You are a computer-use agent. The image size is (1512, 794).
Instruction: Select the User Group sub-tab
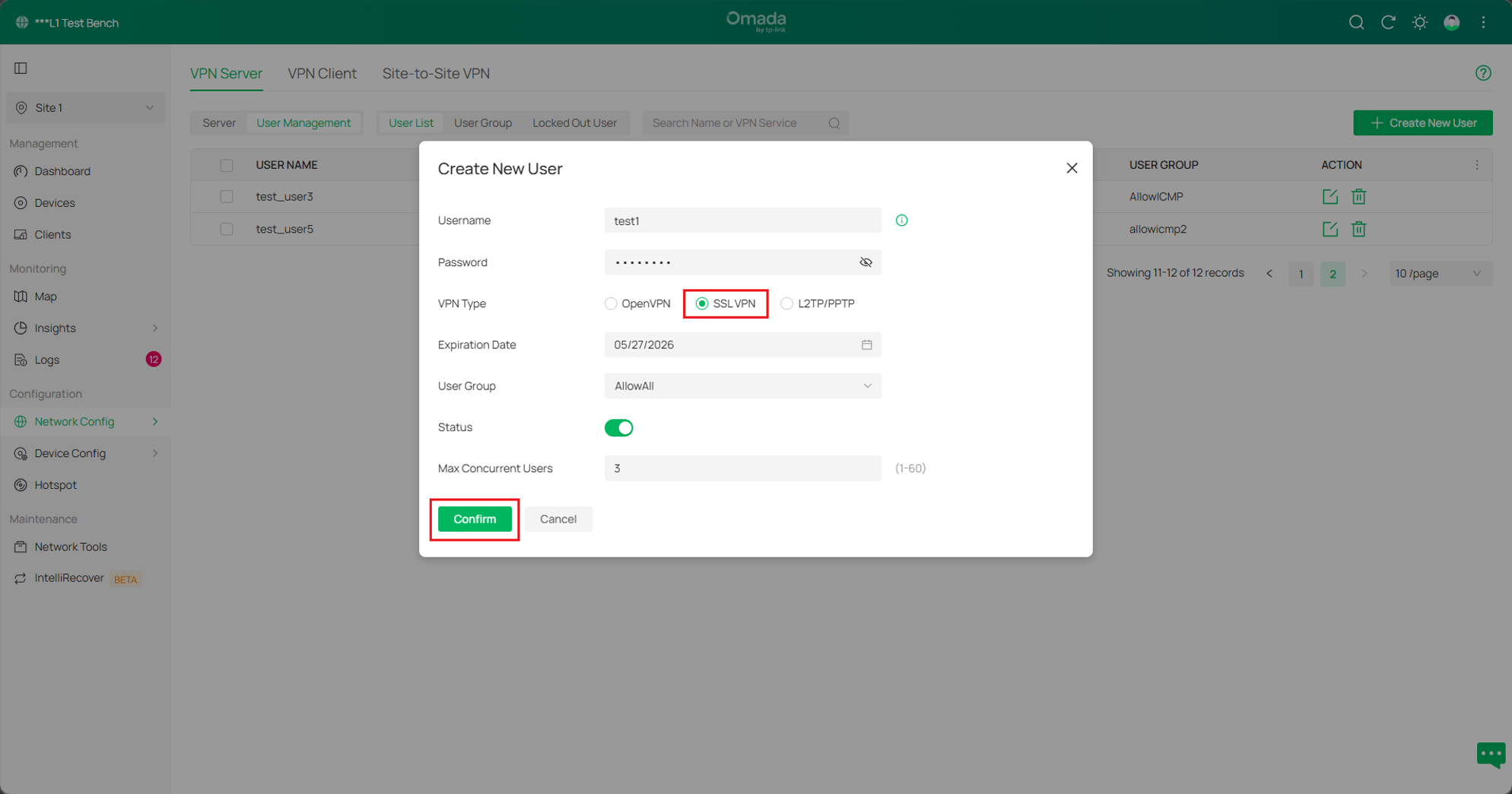(x=483, y=123)
